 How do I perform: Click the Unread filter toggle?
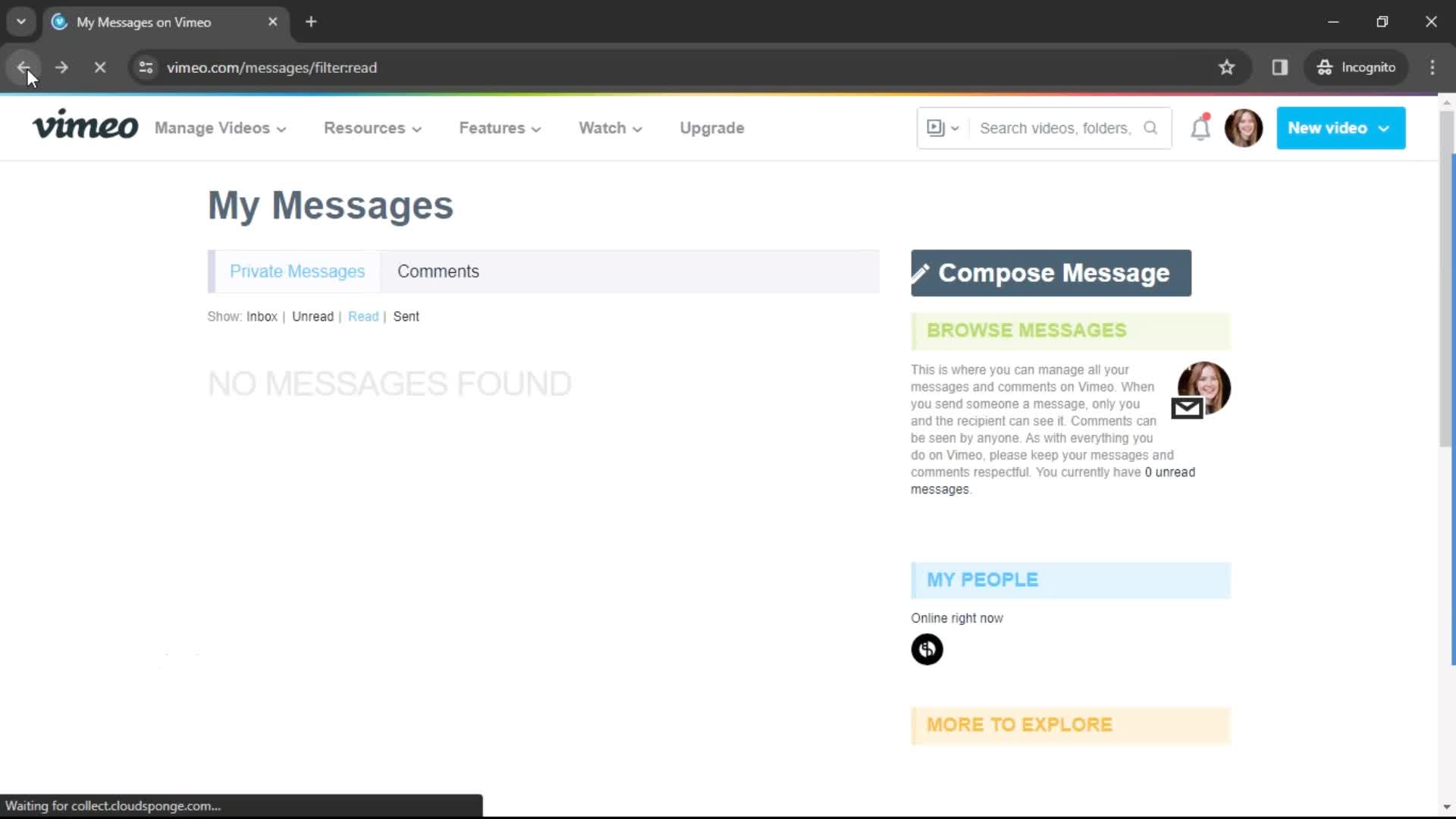click(313, 316)
